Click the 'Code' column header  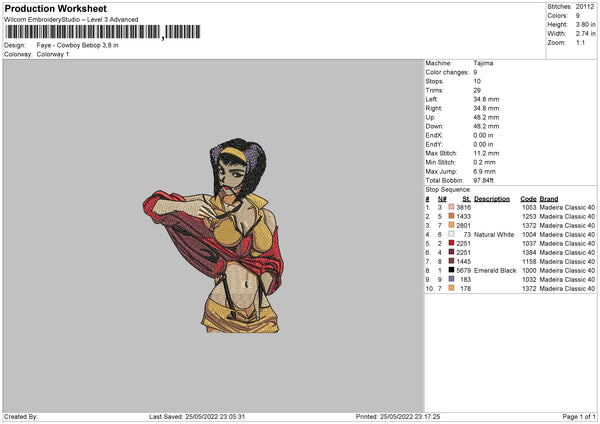coord(528,199)
